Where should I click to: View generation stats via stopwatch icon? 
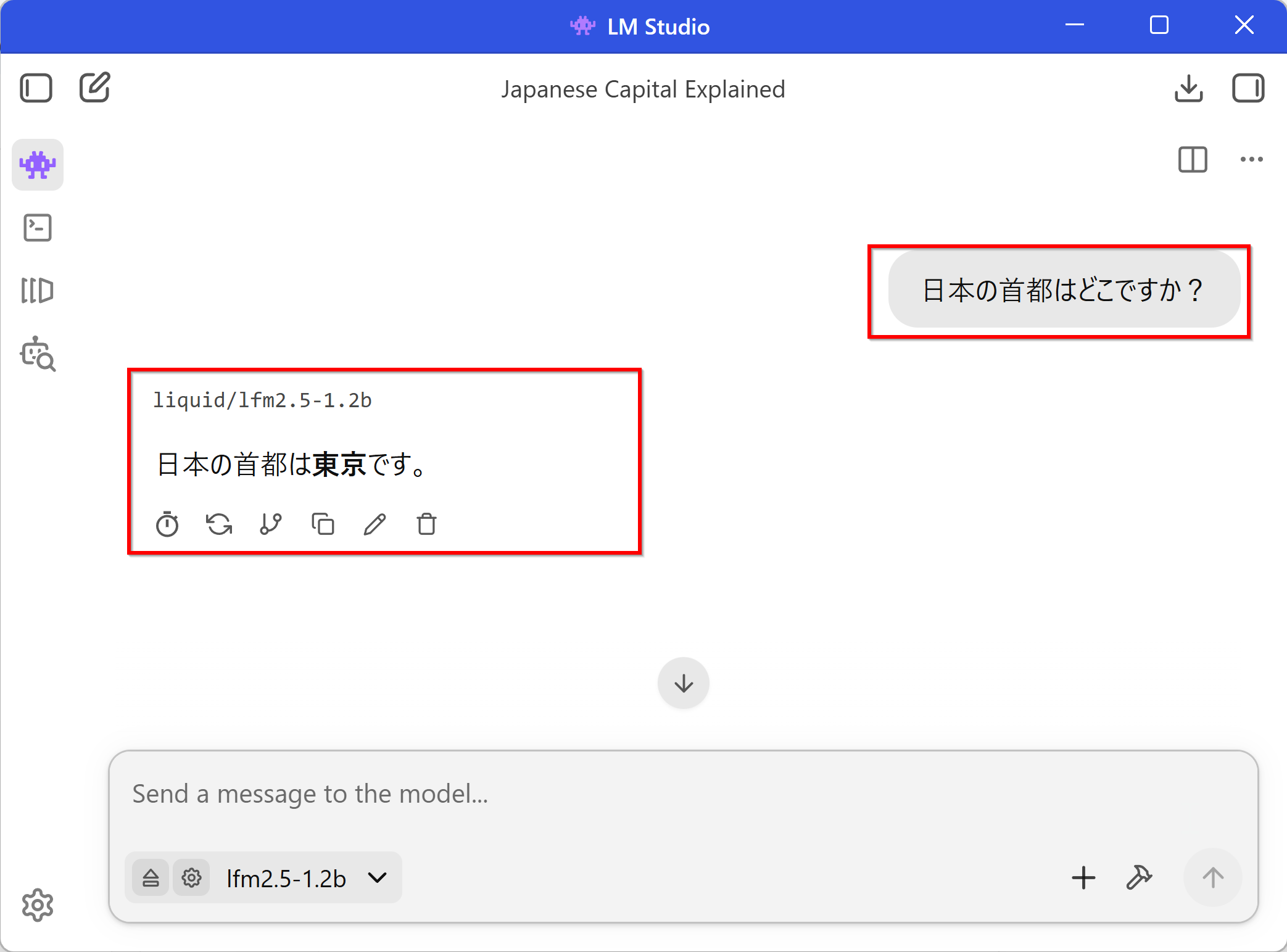[x=167, y=524]
